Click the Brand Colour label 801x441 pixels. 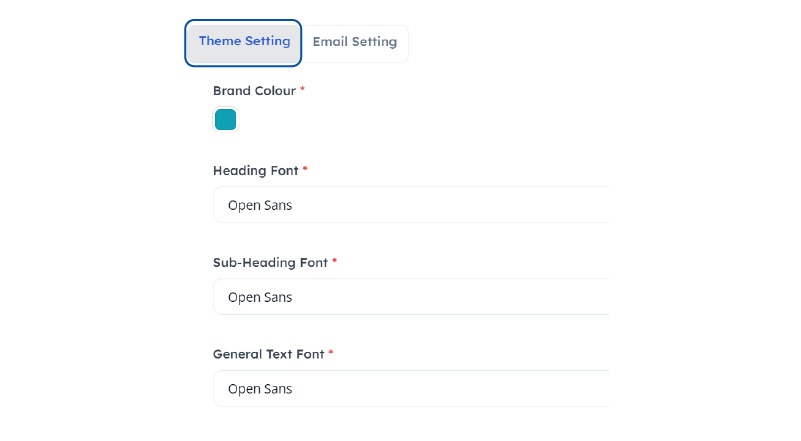[254, 91]
